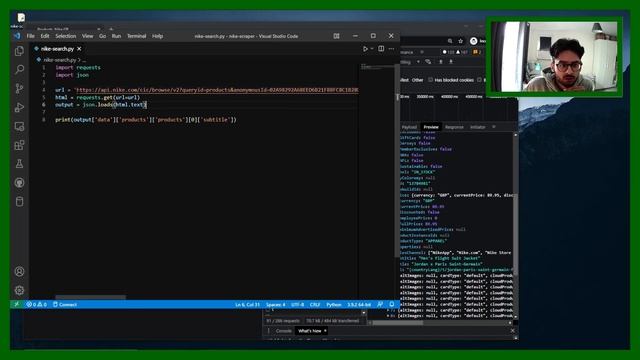Switch to Payload tab in DevTools
Viewport: 640px width, 360px height.
(409, 127)
